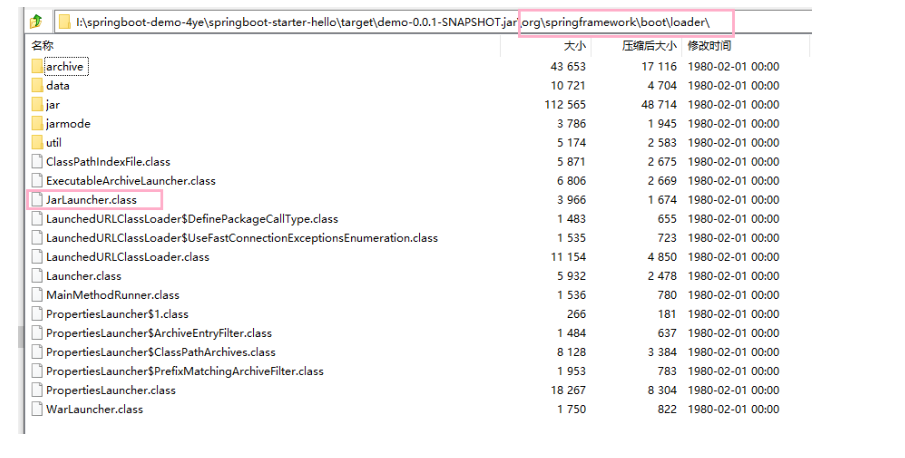Click size value 266 of PropertiesLauncher$1.class
This screenshot has width=905, height=458.
576,314
